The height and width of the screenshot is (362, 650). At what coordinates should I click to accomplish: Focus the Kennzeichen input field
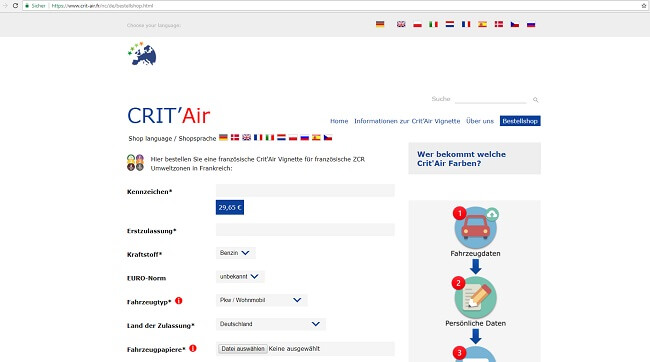[x=305, y=191]
